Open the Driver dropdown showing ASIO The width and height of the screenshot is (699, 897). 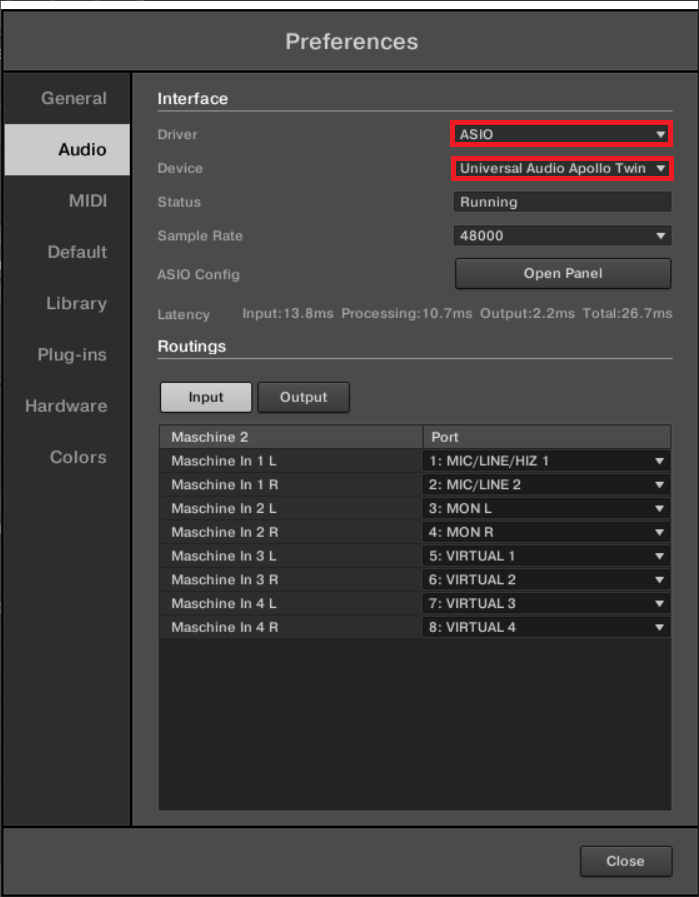tap(560, 133)
